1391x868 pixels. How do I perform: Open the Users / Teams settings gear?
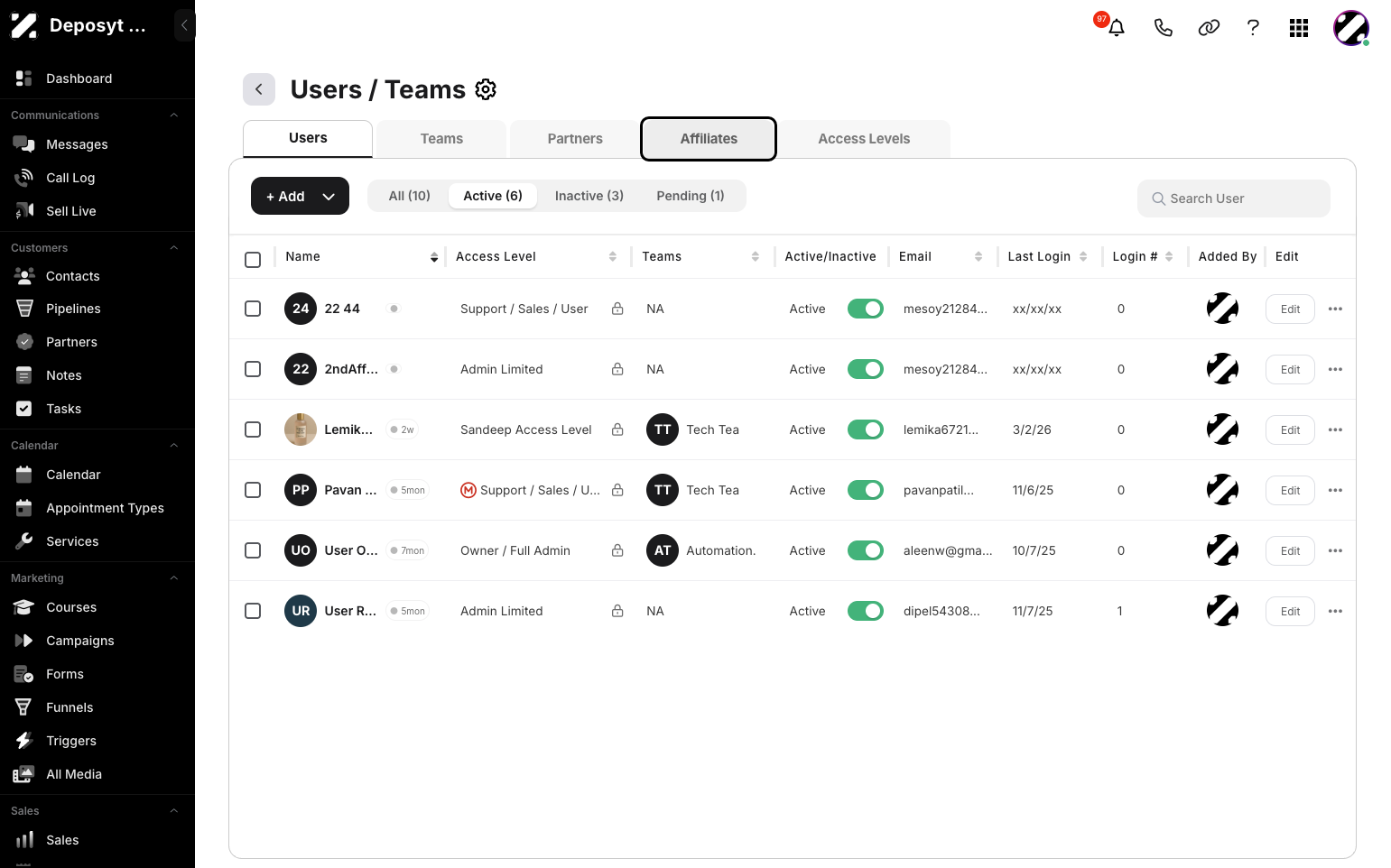tap(486, 89)
